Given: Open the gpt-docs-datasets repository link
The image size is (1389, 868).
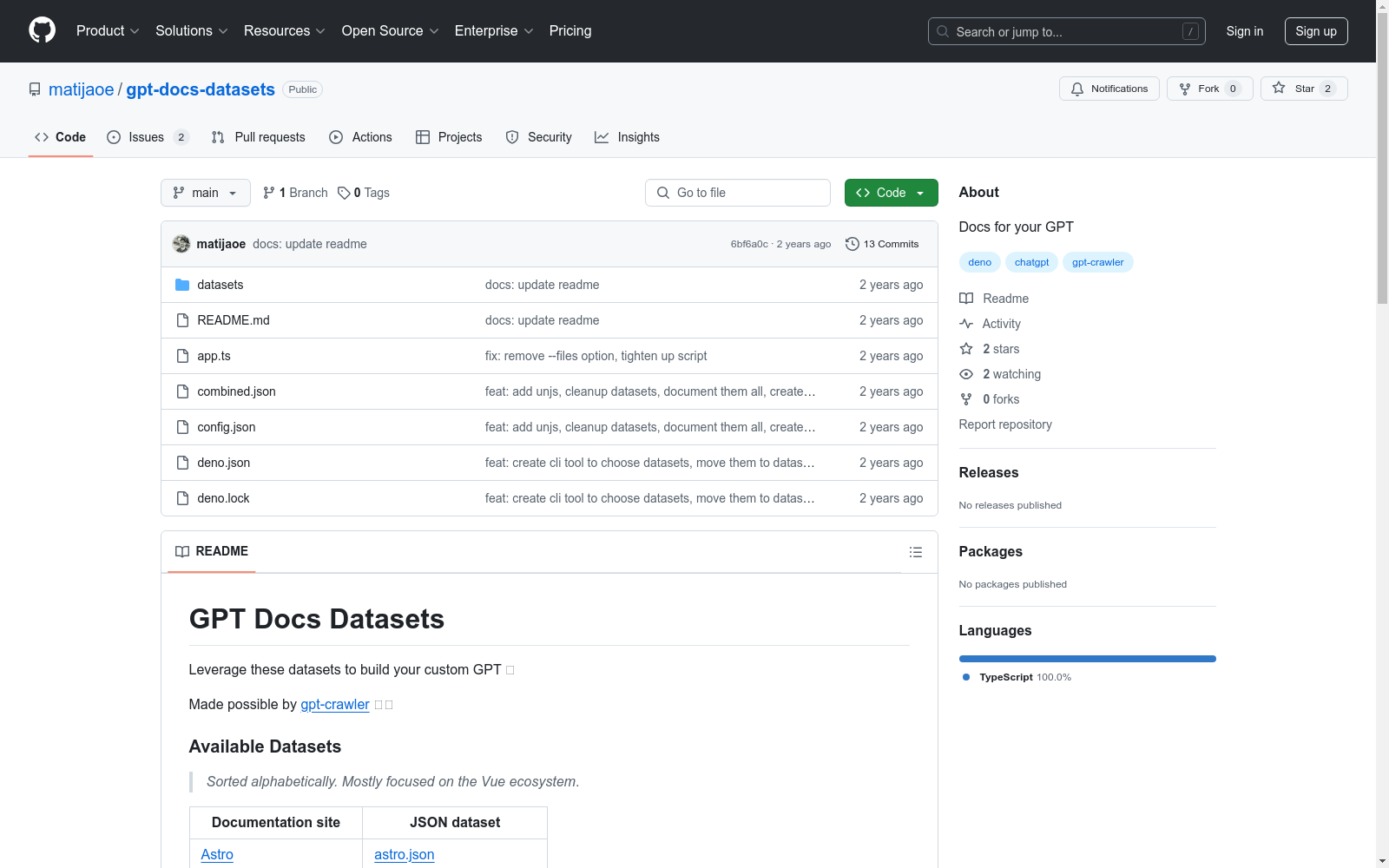Looking at the screenshot, I should coord(201,89).
